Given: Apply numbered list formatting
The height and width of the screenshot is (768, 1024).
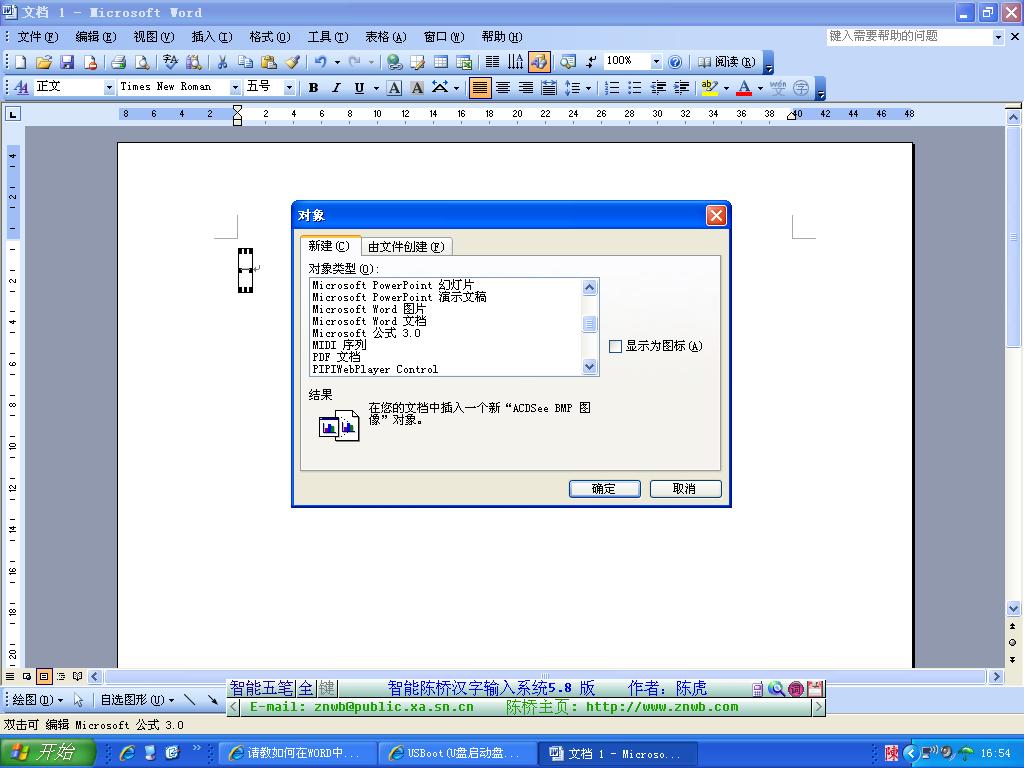Looking at the screenshot, I should pos(612,88).
